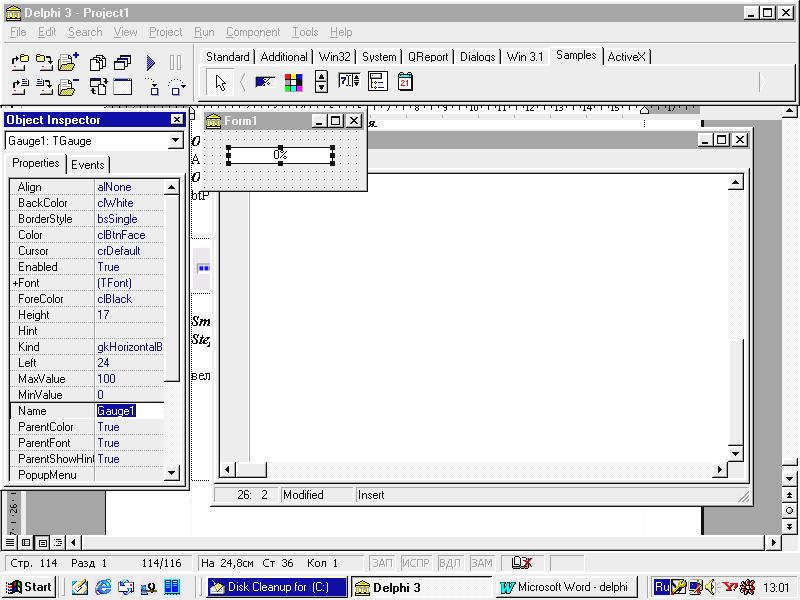The image size is (800, 600).
Task: Pick the DirectoryOutline component from the palette
Action: click(x=378, y=82)
